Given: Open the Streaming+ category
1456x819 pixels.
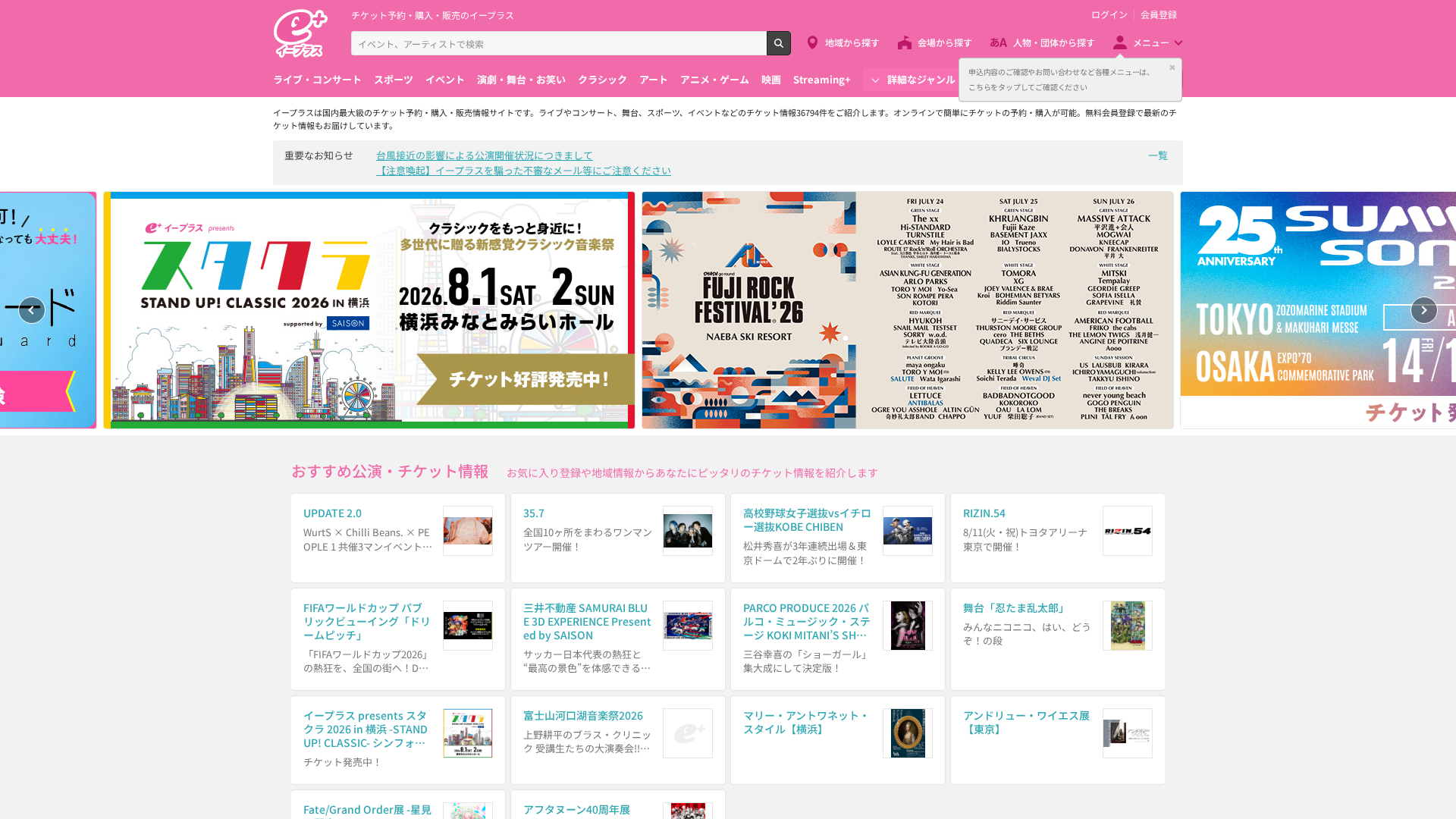Looking at the screenshot, I should [821, 80].
